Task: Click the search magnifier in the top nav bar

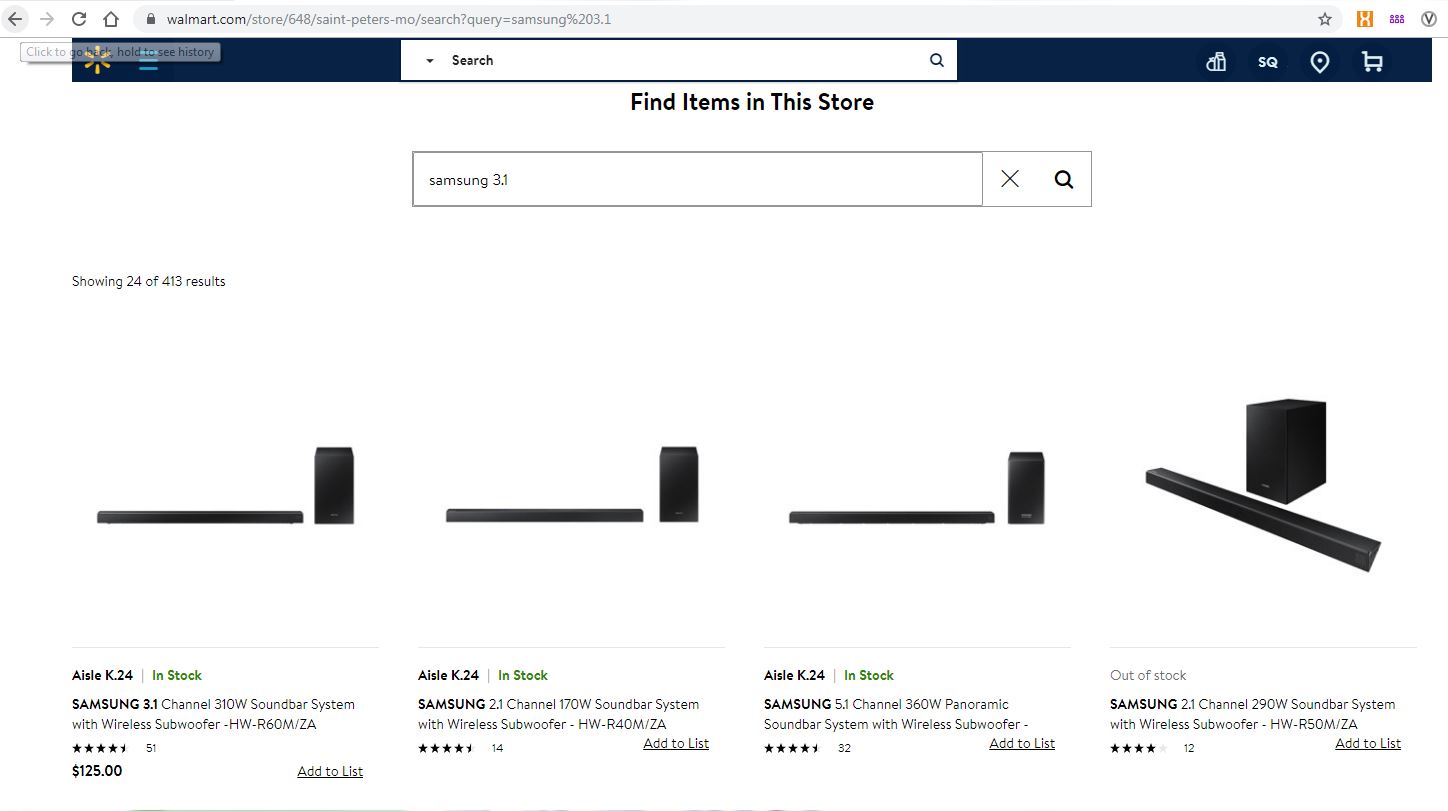Action: pos(936,60)
